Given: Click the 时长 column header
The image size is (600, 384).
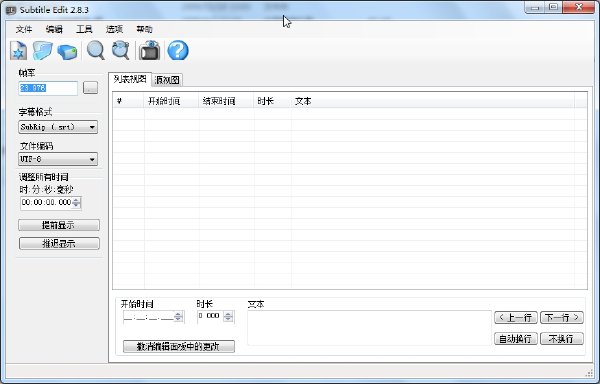Looking at the screenshot, I should [272, 101].
